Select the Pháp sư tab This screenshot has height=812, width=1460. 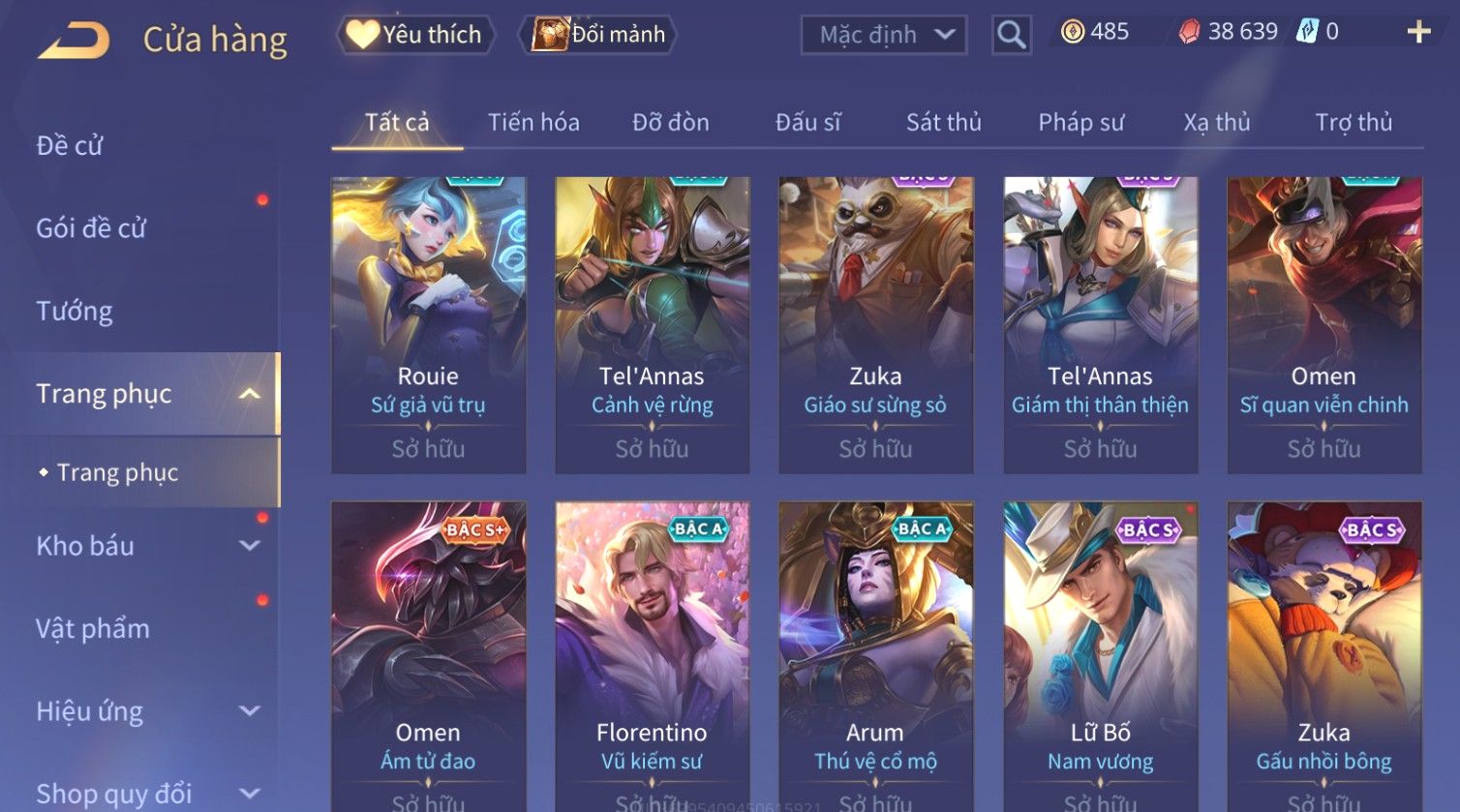coord(1081,123)
